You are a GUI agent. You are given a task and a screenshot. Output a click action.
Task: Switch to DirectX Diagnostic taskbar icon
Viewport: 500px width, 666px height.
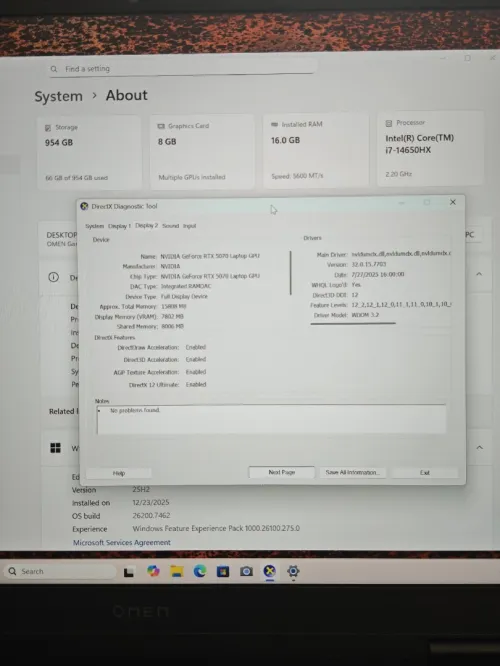pyautogui.click(x=270, y=571)
